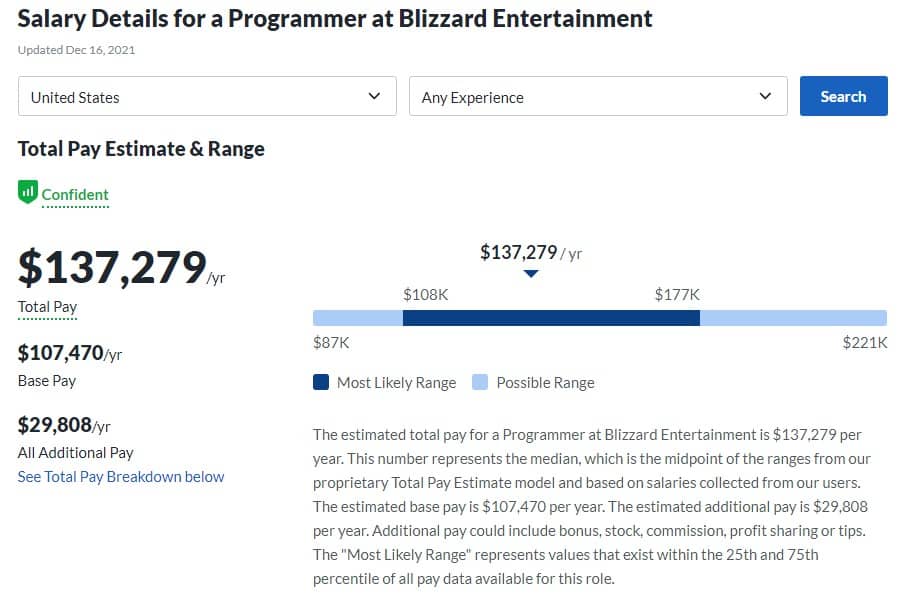Click the light blue Possible Range swatch
Viewport: 912px width, 610px height.
pyautogui.click(x=480, y=382)
